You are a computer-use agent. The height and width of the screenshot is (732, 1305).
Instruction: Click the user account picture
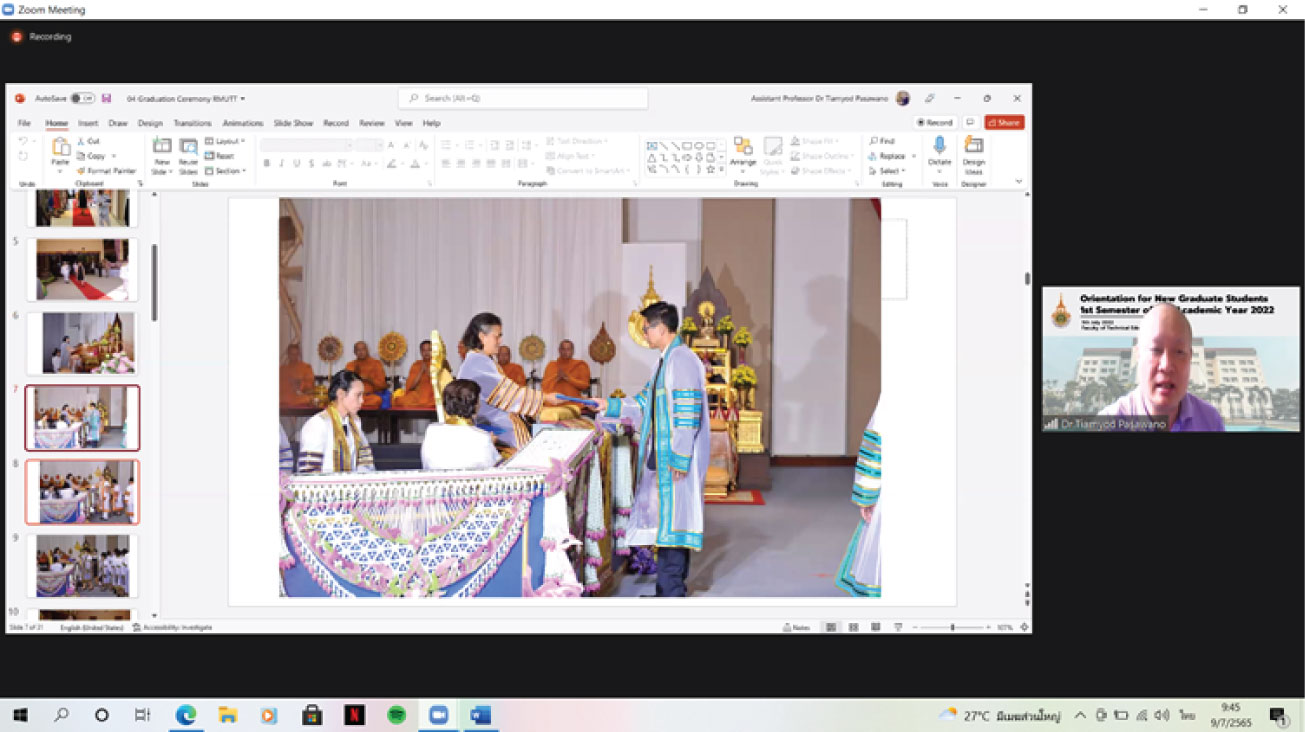click(x=903, y=98)
